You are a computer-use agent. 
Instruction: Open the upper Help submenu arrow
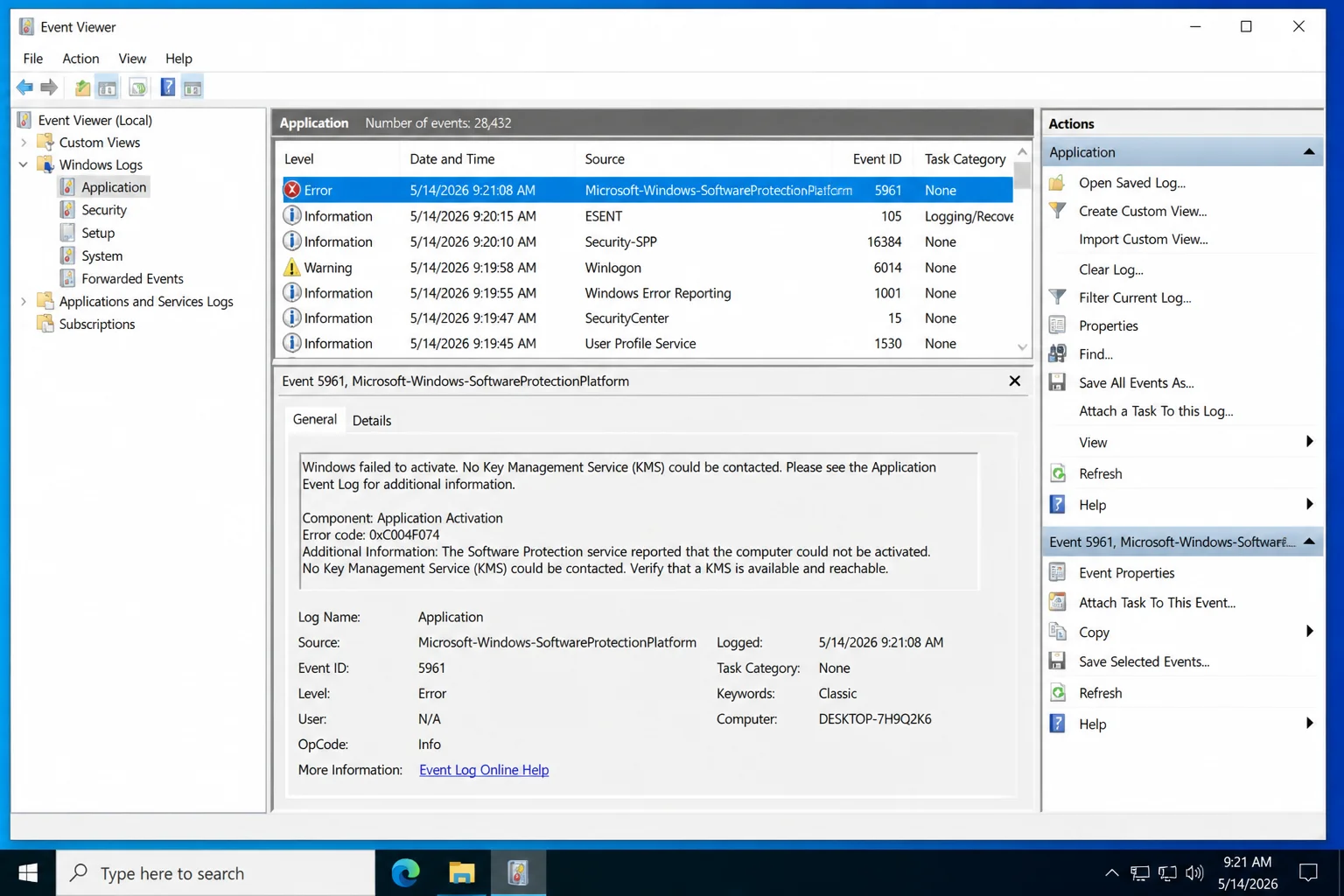click(1309, 505)
